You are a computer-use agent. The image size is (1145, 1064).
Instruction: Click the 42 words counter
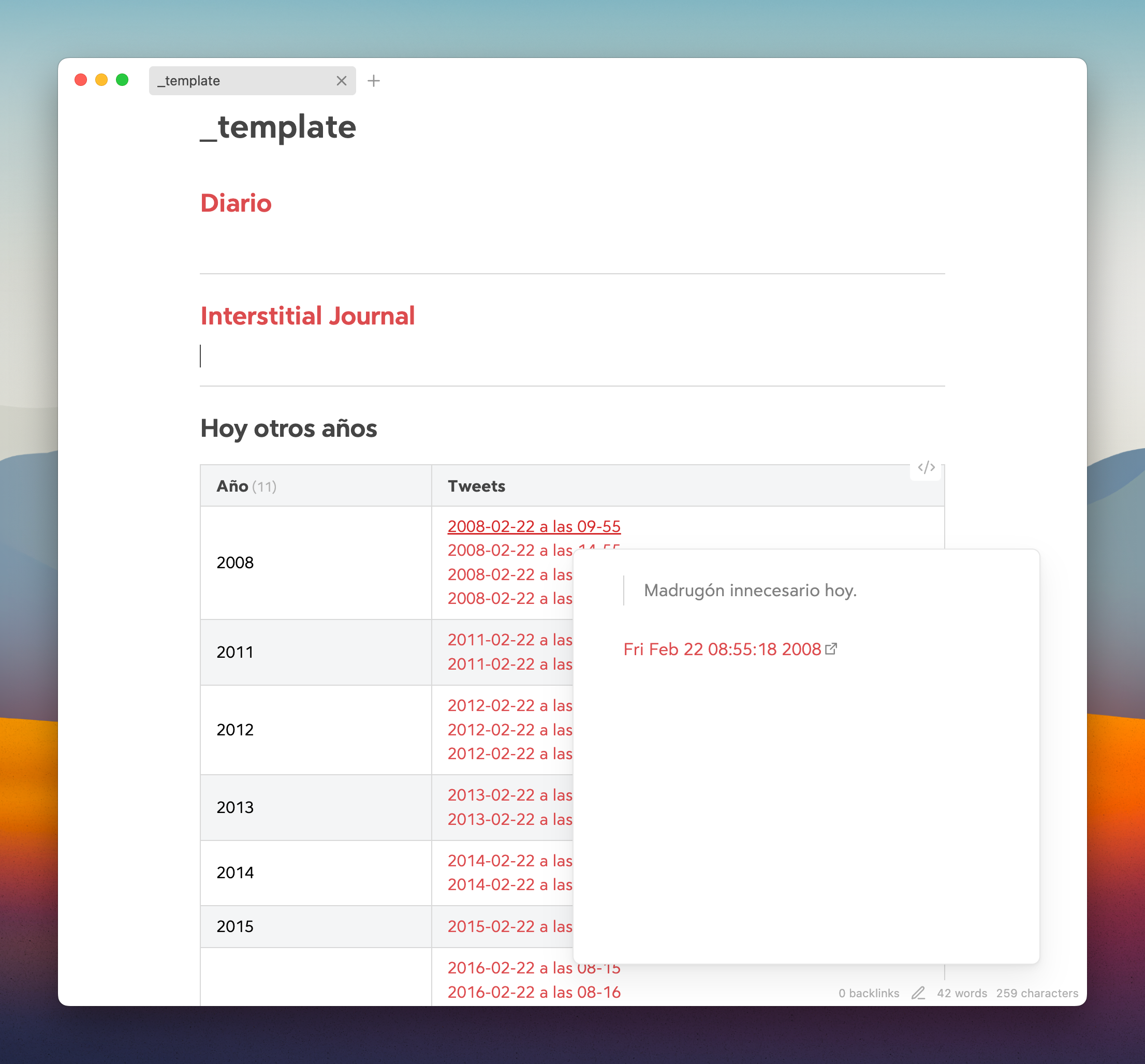coord(961,993)
